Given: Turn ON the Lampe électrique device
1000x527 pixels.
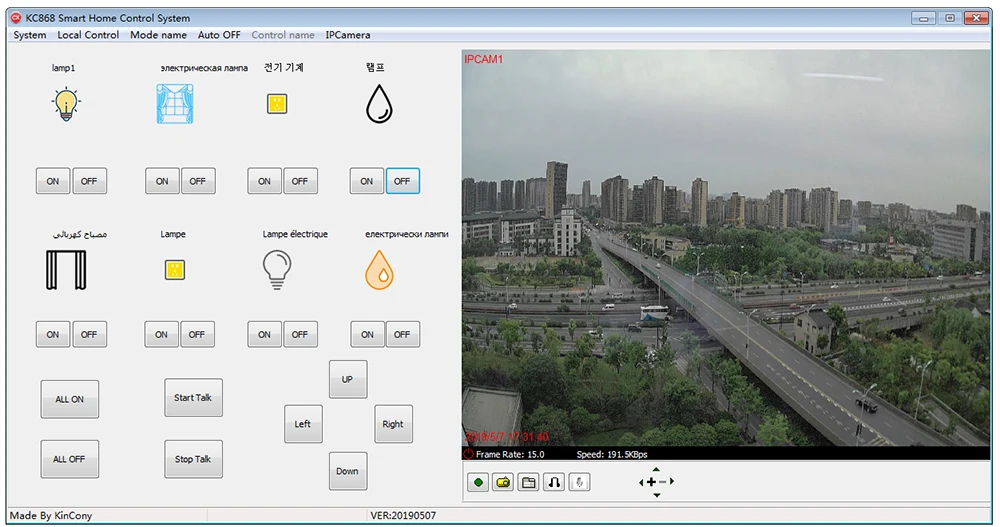Looking at the screenshot, I should [x=264, y=334].
